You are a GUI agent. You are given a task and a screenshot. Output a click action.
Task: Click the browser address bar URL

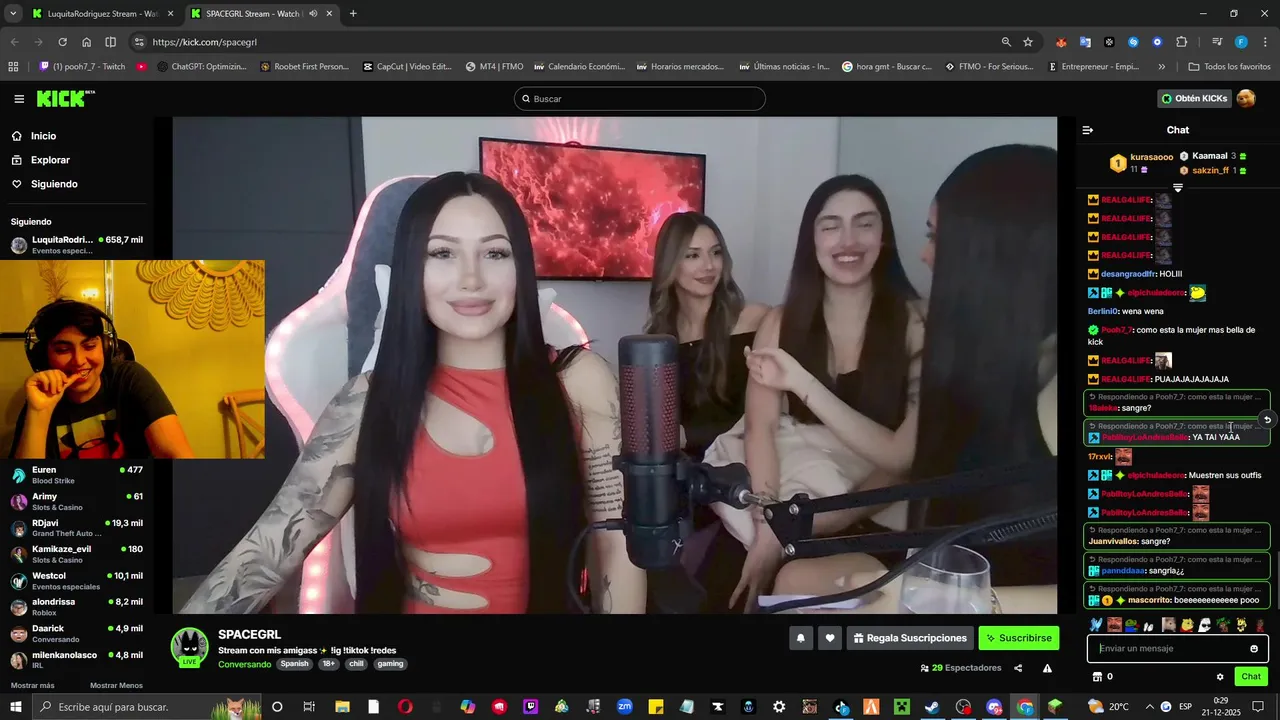coord(205,42)
